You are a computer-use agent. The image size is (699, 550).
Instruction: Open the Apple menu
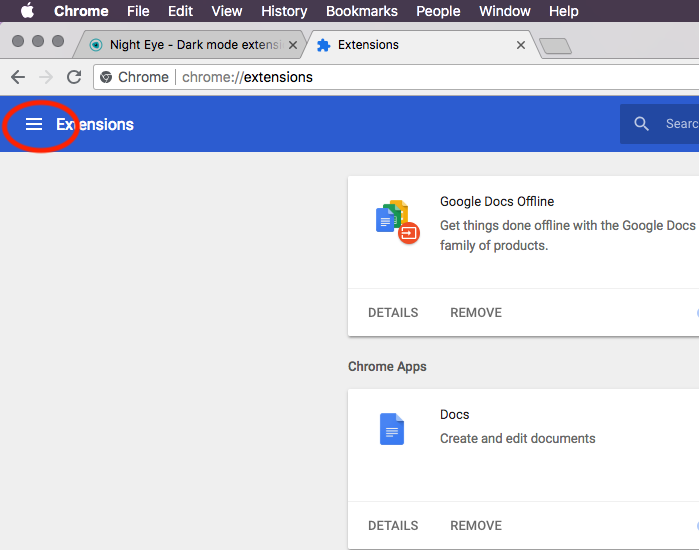tap(27, 11)
